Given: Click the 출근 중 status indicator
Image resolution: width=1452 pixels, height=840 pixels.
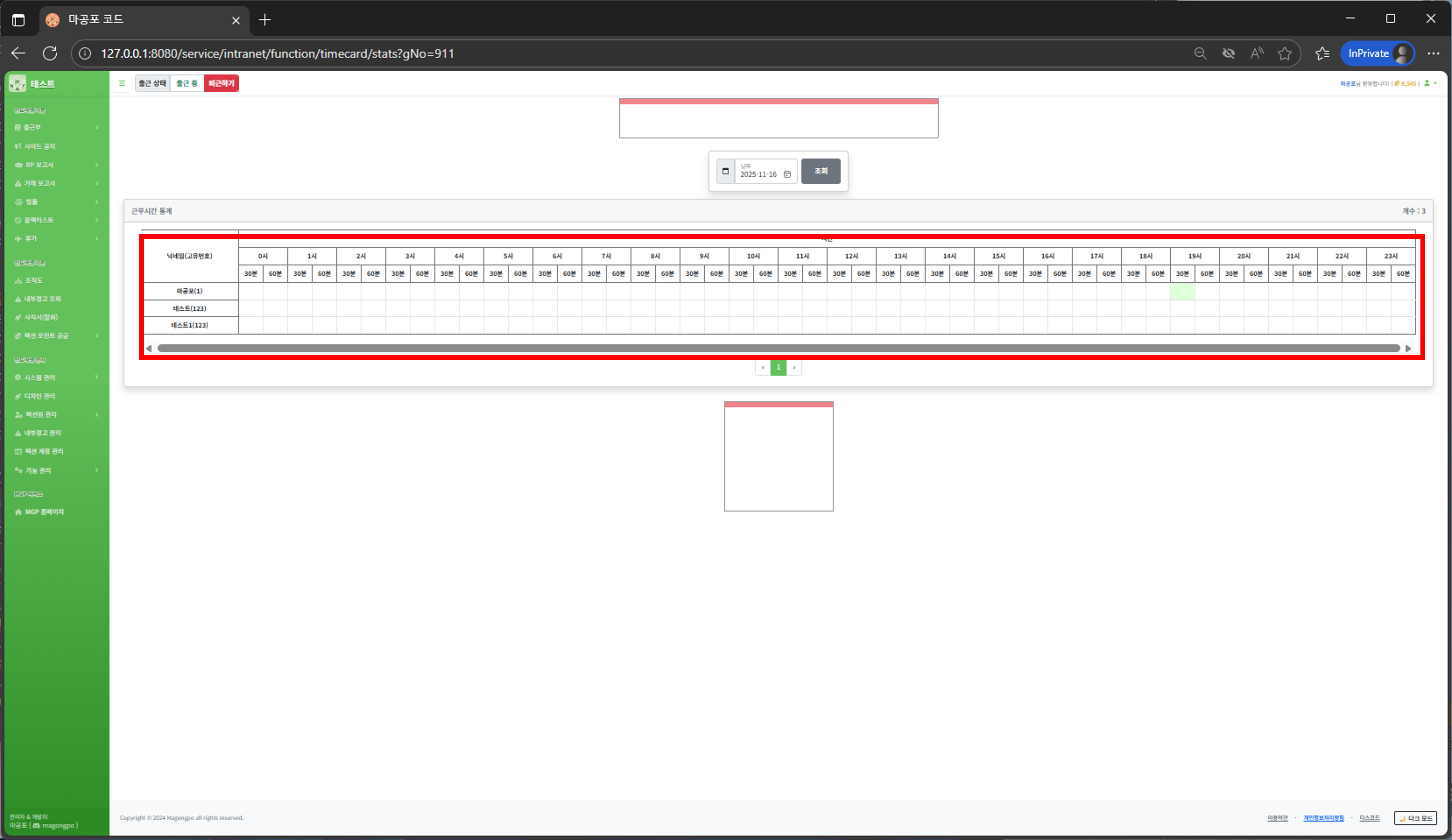Looking at the screenshot, I should [187, 83].
